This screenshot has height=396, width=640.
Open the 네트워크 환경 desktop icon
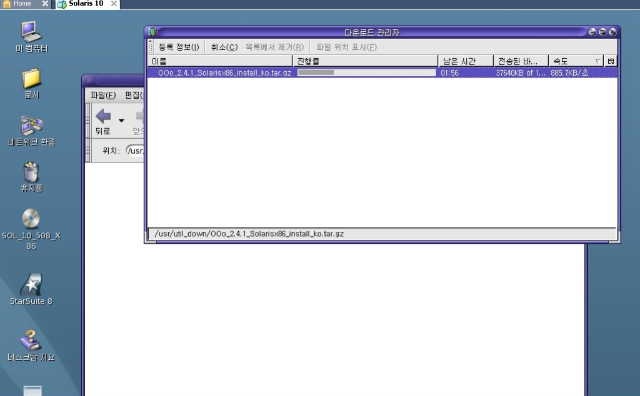[31, 125]
